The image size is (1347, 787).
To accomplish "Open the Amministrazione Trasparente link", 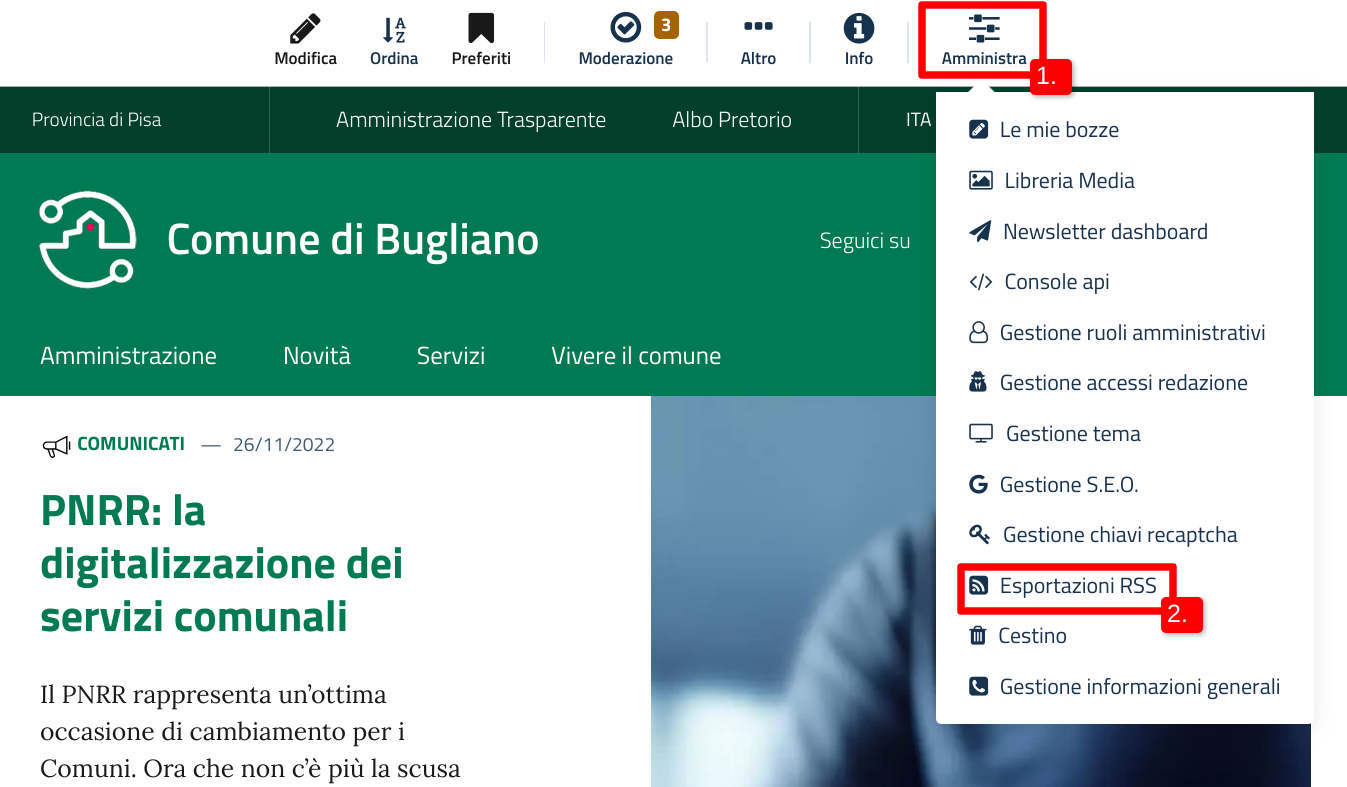I will (x=471, y=120).
